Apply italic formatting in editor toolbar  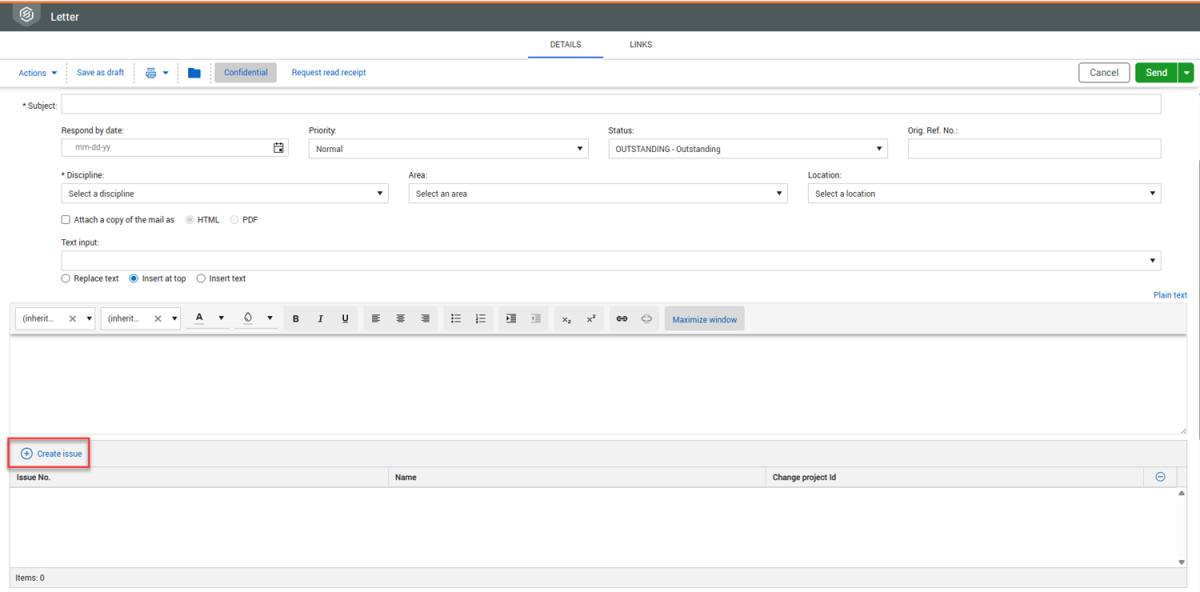click(x=320, y=319)
